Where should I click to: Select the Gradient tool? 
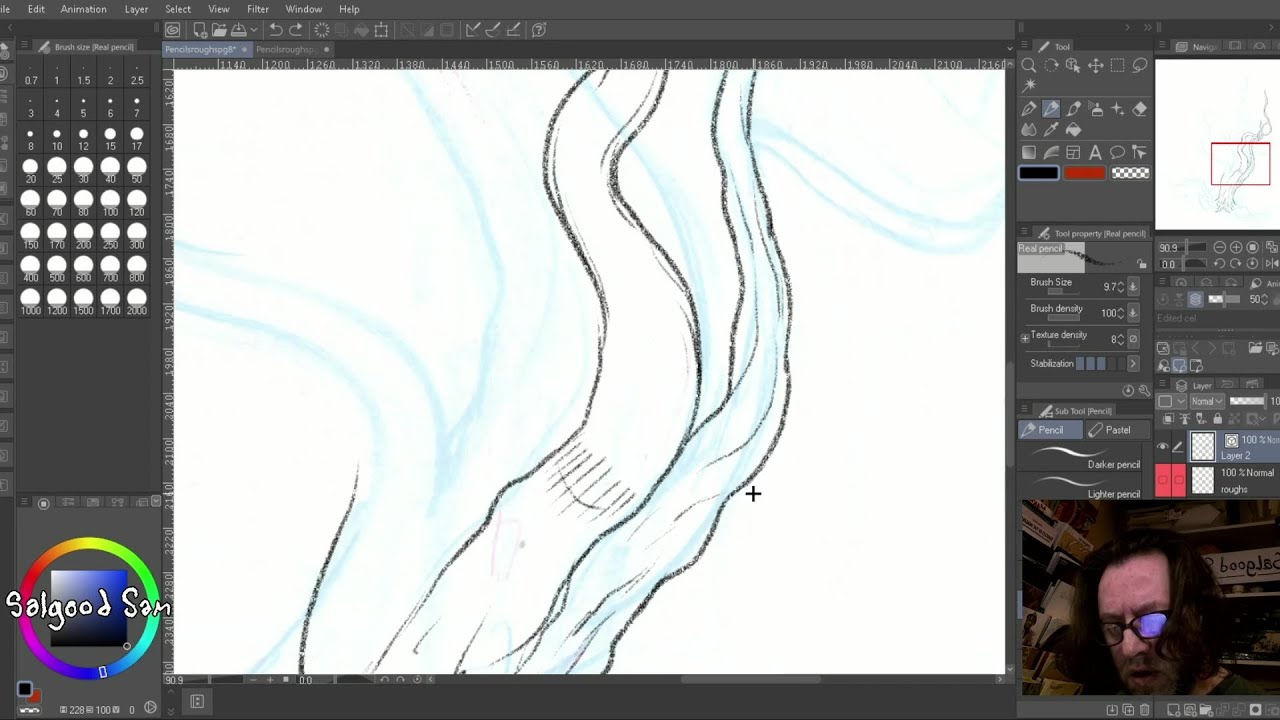[1029, 153]
